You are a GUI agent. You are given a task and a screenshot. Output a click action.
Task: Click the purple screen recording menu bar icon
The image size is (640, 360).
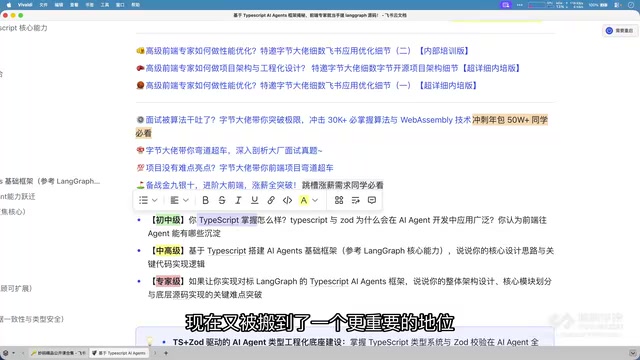point(506,5)
